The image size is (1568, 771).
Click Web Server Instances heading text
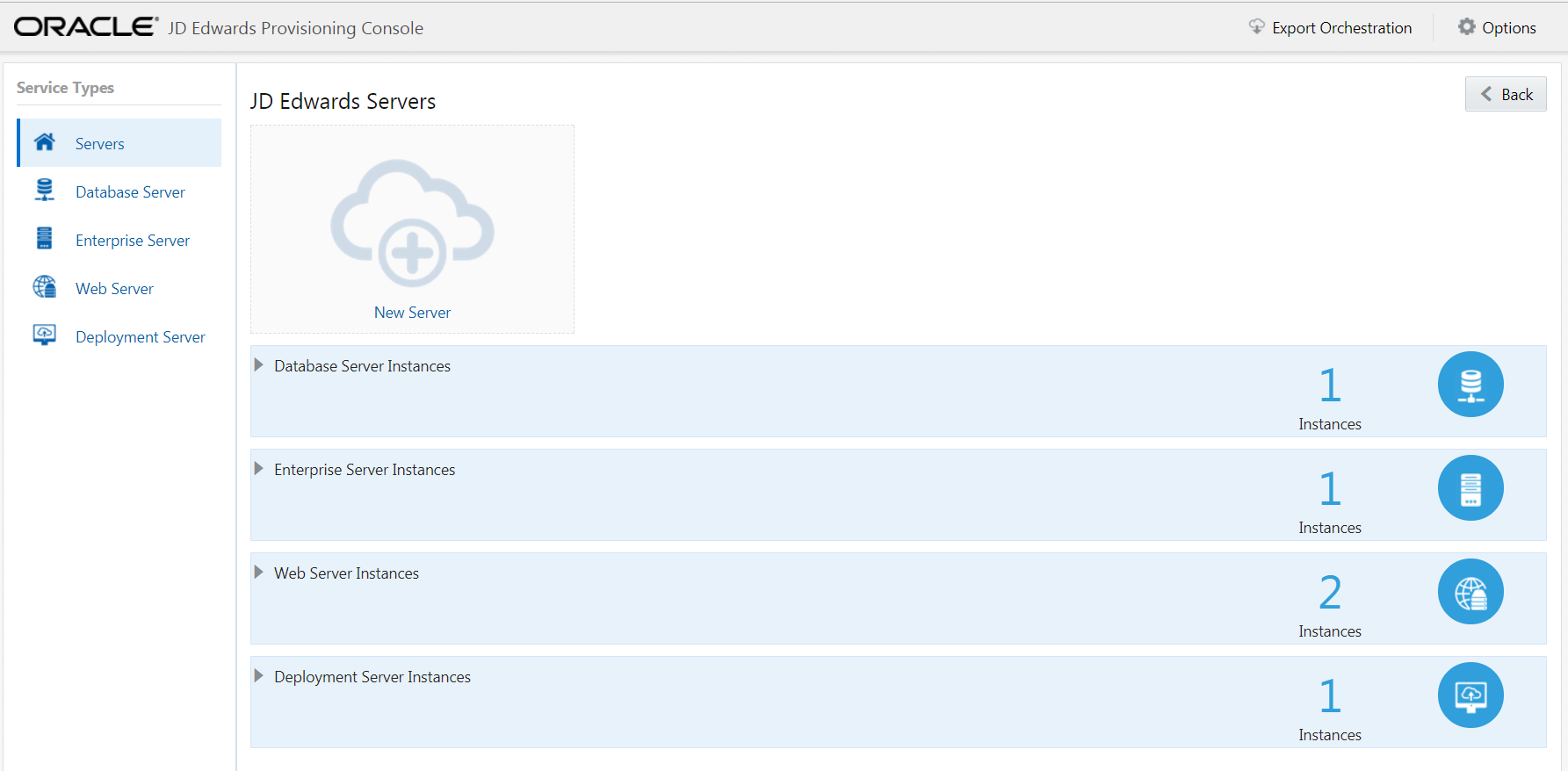click(346, 573)
